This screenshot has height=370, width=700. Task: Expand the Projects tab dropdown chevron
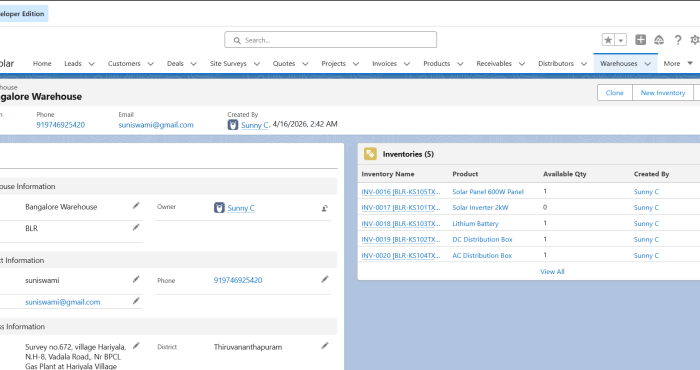coord(355,64)
